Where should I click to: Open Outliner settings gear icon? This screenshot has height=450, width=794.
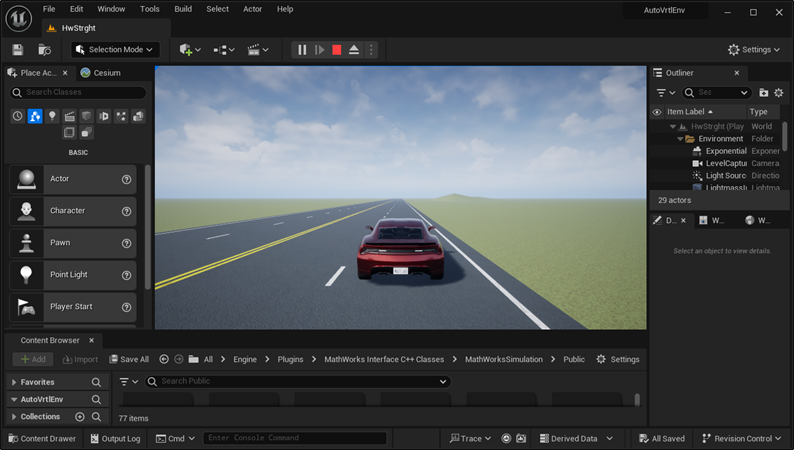point(779,93)
